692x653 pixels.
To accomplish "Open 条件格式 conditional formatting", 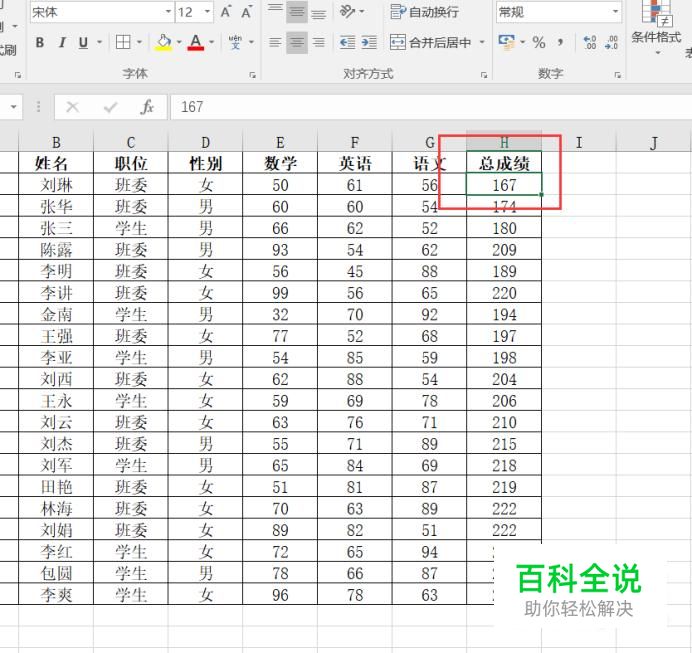I will [x=656, y=28].
